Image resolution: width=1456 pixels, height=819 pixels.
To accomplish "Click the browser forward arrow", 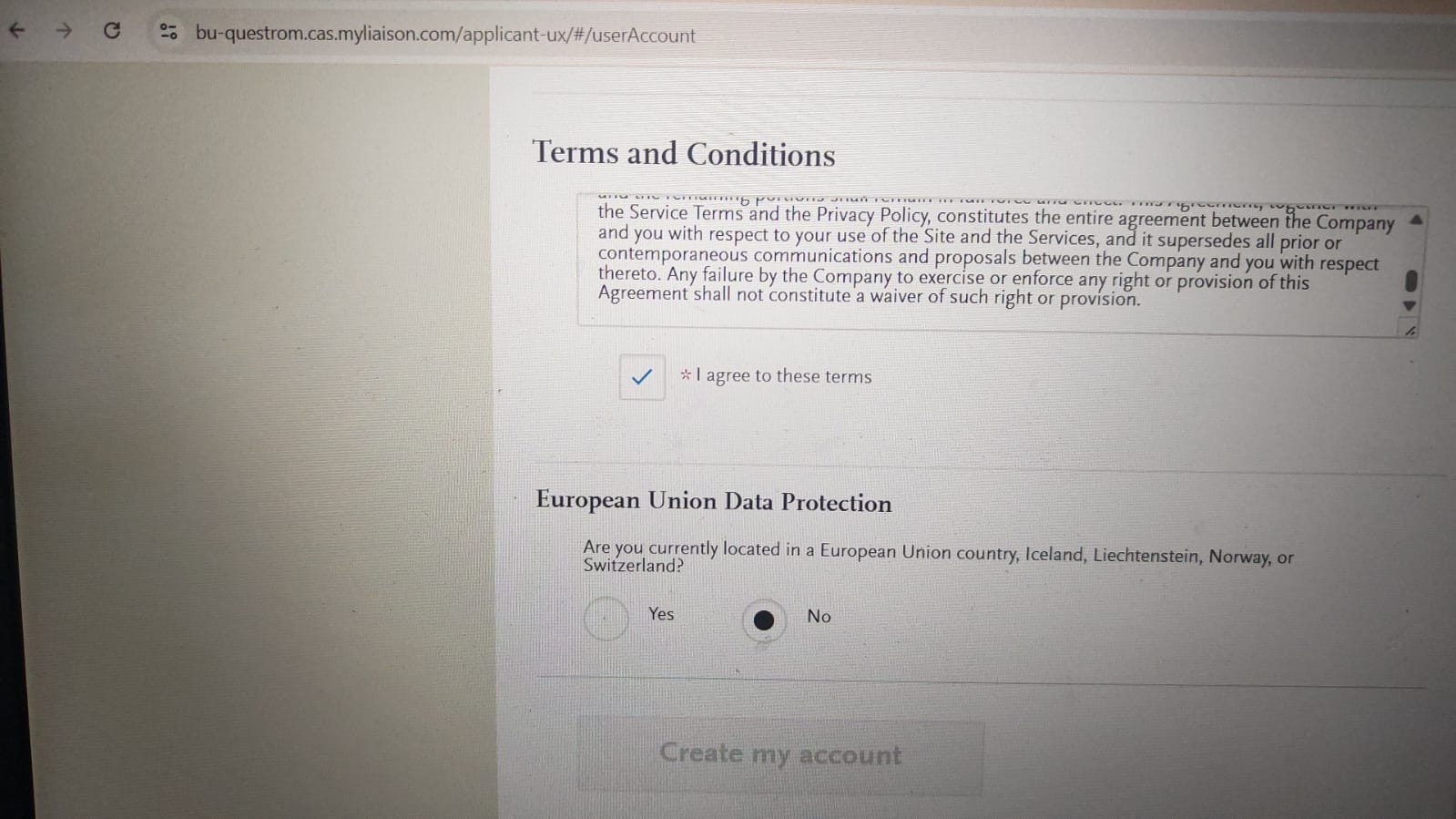I will 64,31.
